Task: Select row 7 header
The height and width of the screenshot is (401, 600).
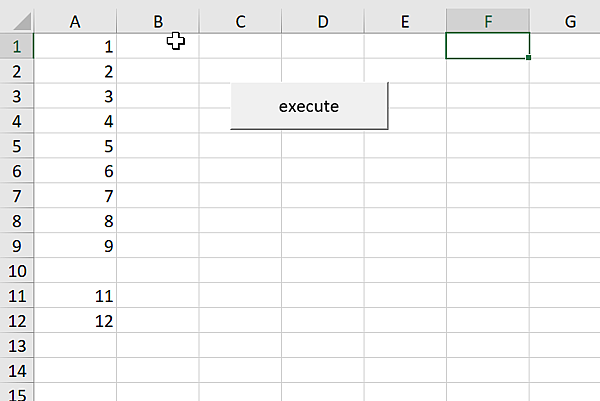Action: pos(16,196)
